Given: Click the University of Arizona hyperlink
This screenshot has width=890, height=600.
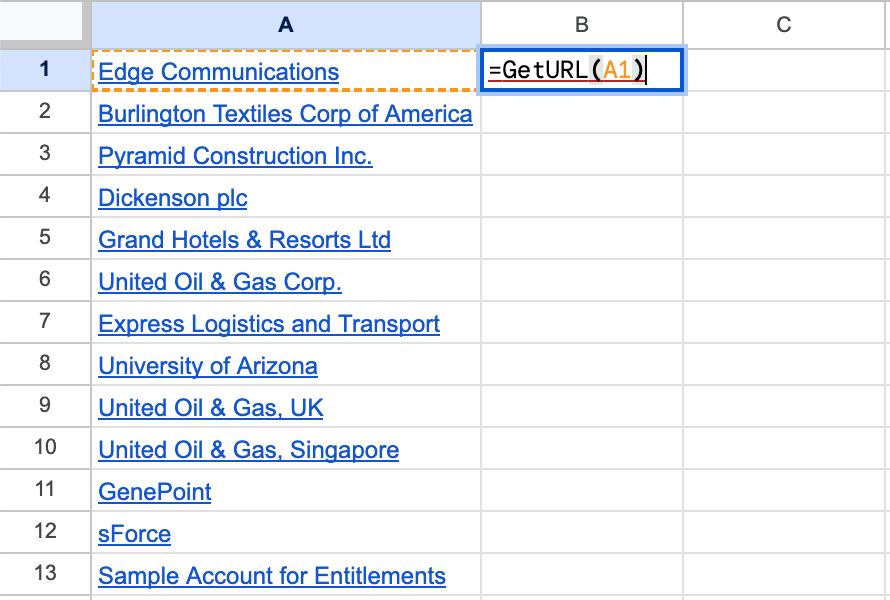Looking at the screenshot, I should 208,366.
